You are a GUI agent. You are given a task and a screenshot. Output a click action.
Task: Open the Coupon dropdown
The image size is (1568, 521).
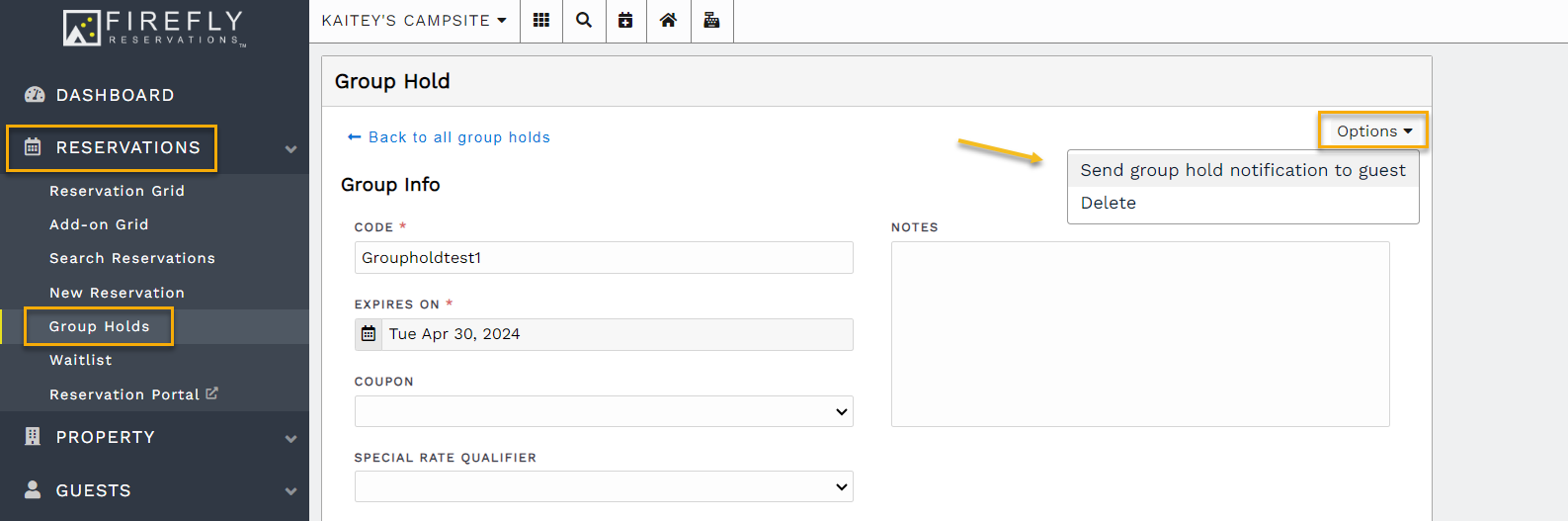coord(603,411)
